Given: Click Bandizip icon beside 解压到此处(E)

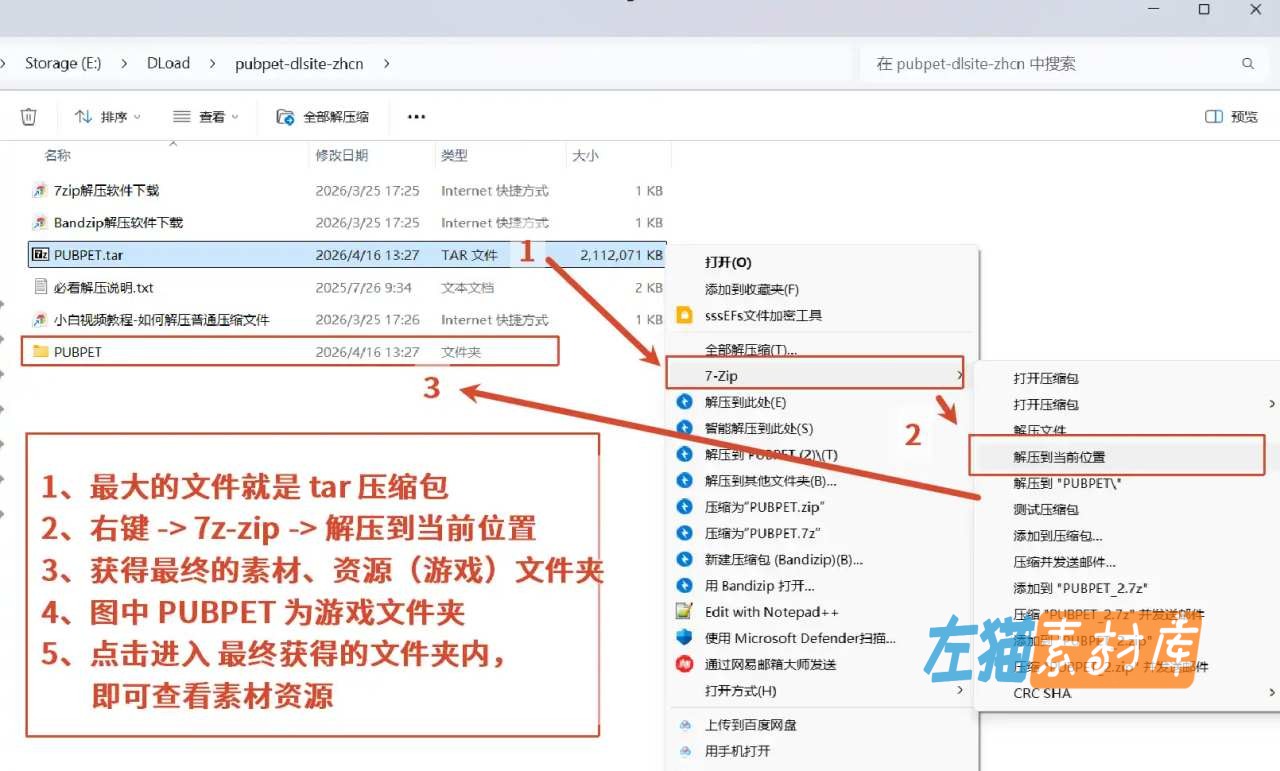Looking at the screenshot, I should (684, 402).
